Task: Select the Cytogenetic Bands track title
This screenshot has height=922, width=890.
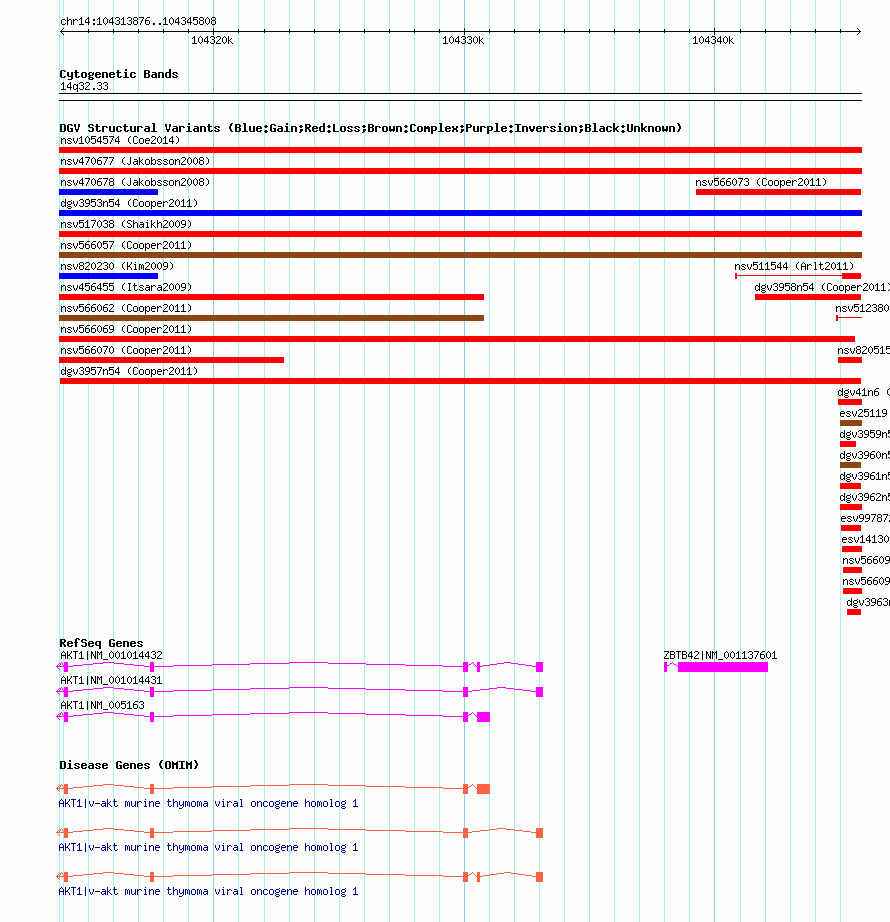Action: [119, 74]
